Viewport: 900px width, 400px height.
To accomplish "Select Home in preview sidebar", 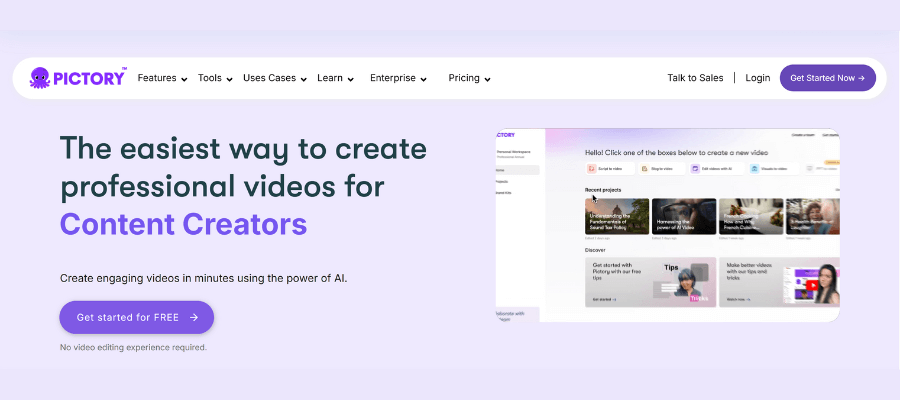I will pos(517,170).
